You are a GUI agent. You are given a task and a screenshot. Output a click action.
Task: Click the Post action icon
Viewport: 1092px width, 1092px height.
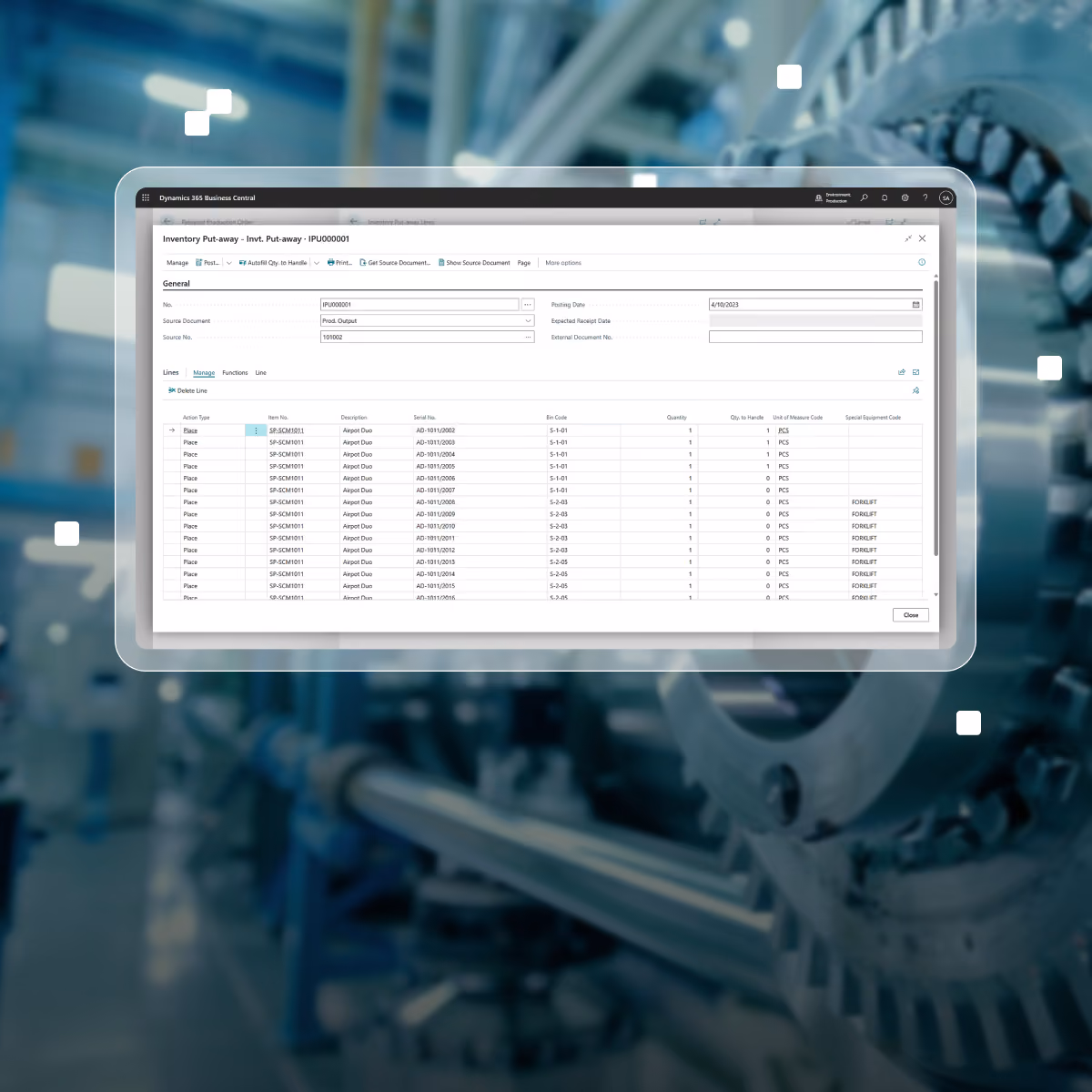coord(207,263)
